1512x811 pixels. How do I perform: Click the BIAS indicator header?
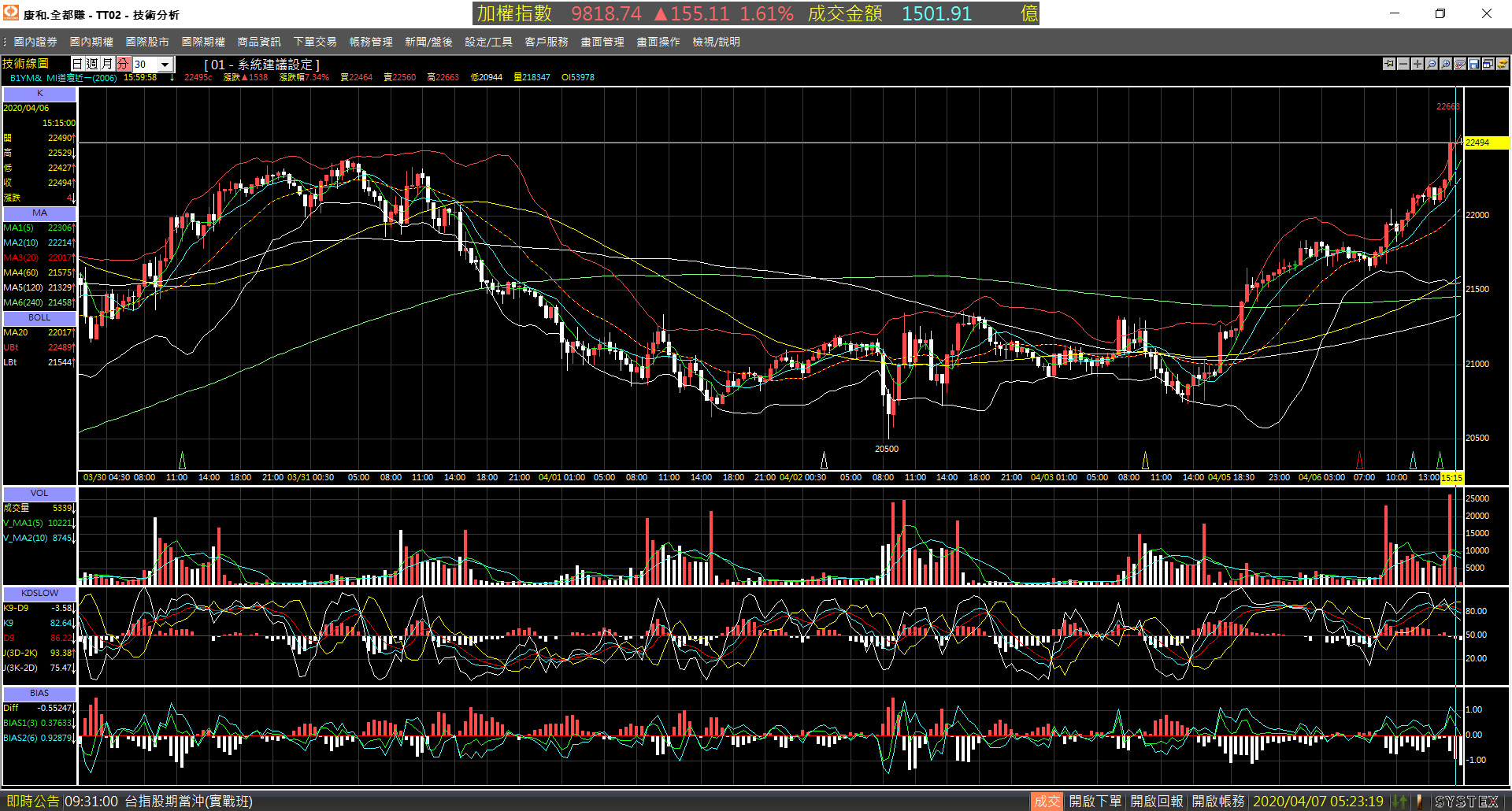[x=39, y=693]
